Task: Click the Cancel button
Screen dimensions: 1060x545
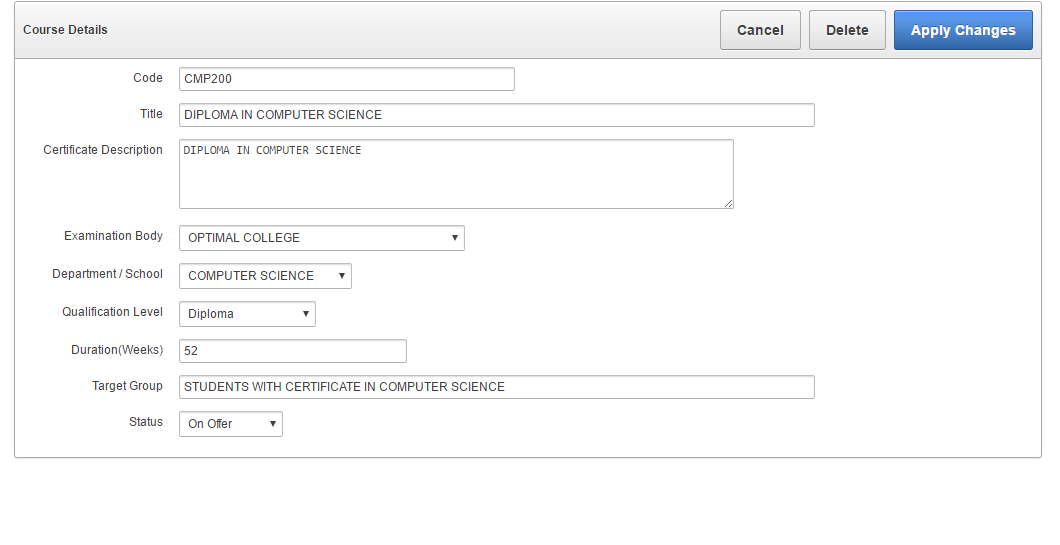Action: pyautogui.click(x=760, y=30)
